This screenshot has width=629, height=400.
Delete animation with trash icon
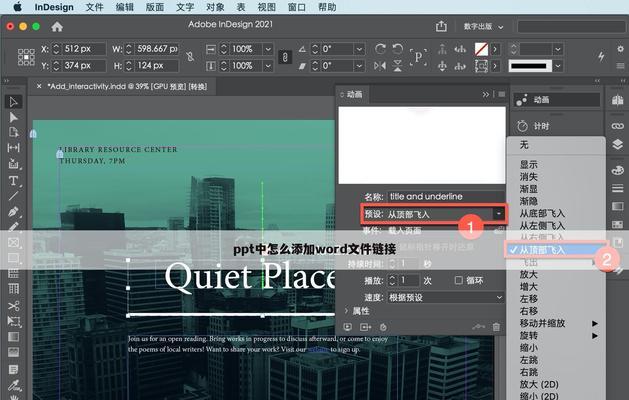click(x=496, y=327)
